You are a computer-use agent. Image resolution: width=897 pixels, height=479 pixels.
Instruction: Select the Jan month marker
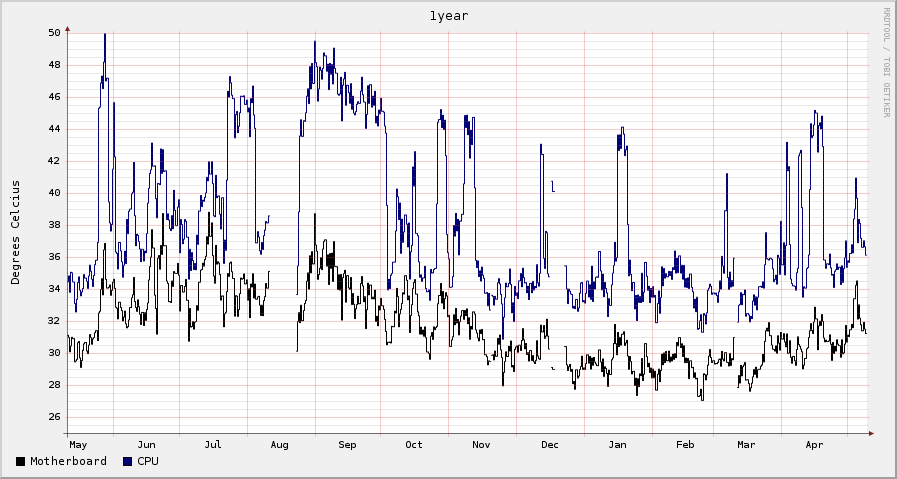click(618, 444)
